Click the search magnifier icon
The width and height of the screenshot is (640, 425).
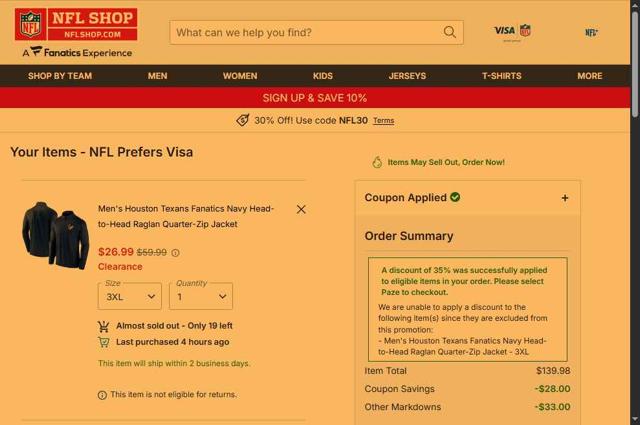point(449,32)
